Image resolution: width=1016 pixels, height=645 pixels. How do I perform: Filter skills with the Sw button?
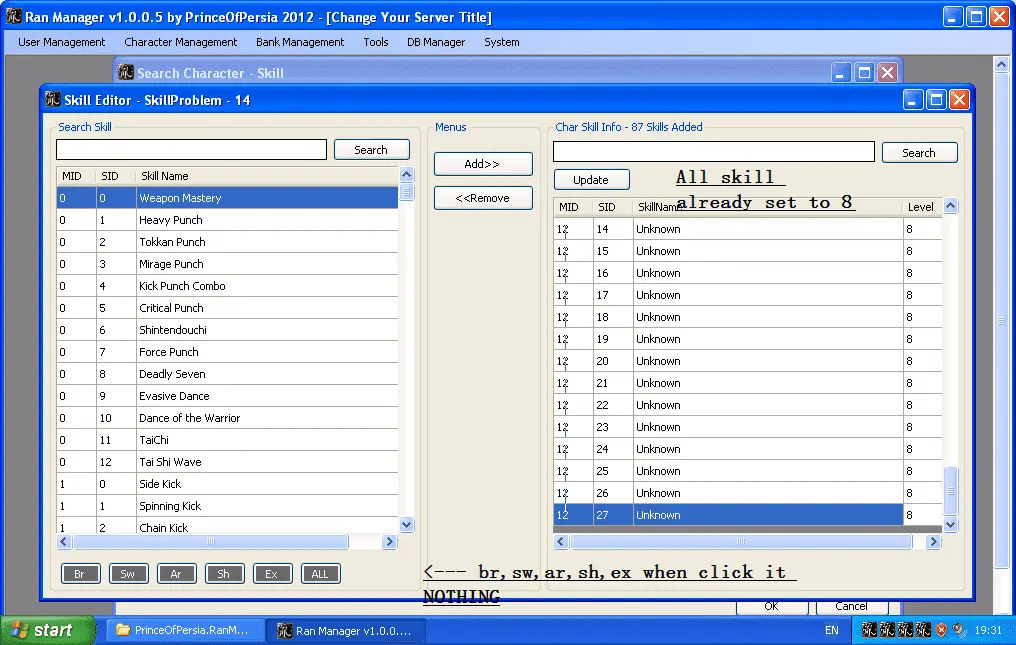pos(128,574)
